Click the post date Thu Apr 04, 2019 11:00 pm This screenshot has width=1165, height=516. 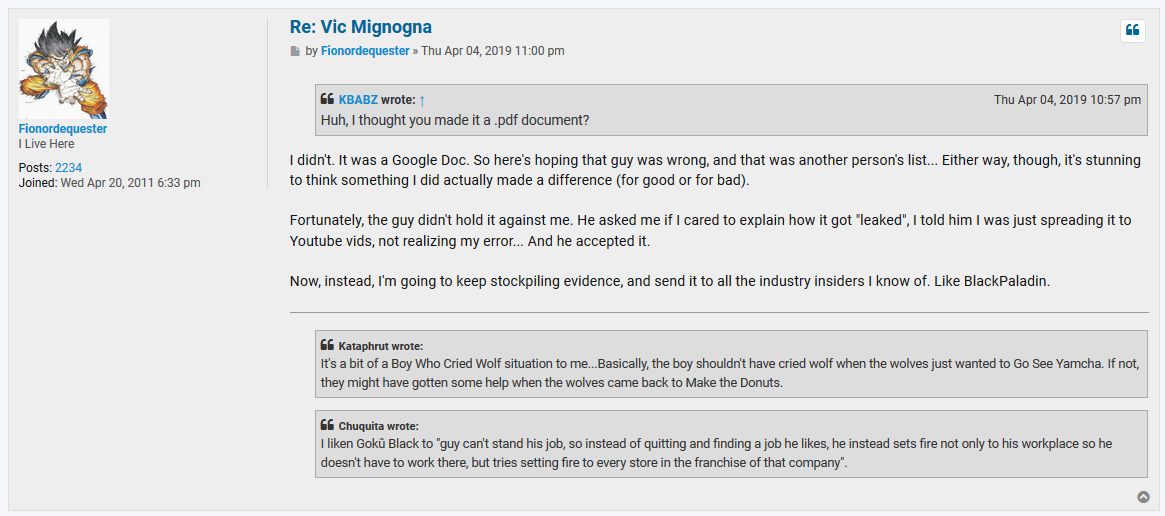point(493,51)
